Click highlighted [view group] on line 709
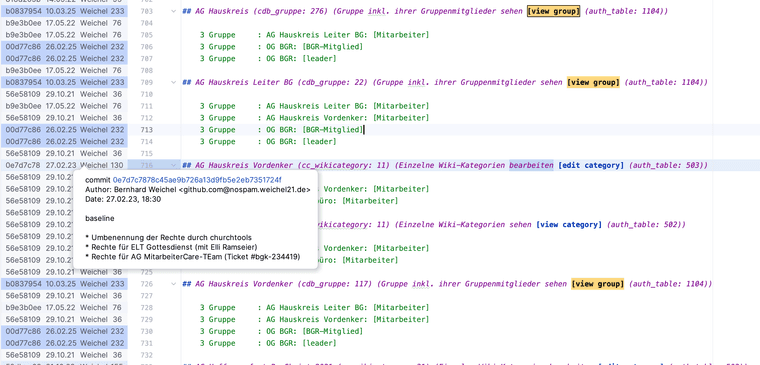Viewport: 760px width, 365px height. click(593, 82)
